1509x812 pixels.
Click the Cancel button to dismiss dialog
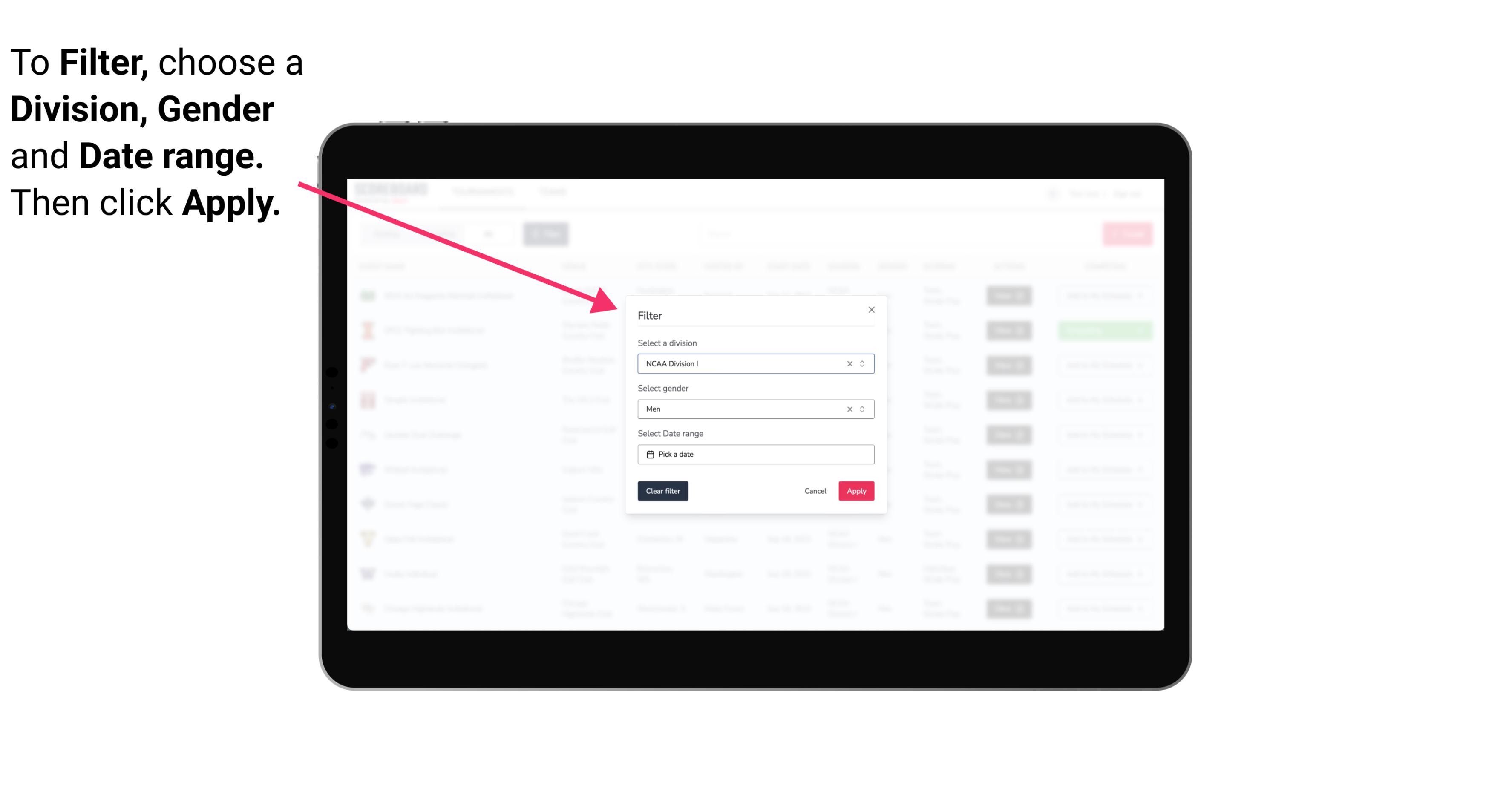[815, 491]
